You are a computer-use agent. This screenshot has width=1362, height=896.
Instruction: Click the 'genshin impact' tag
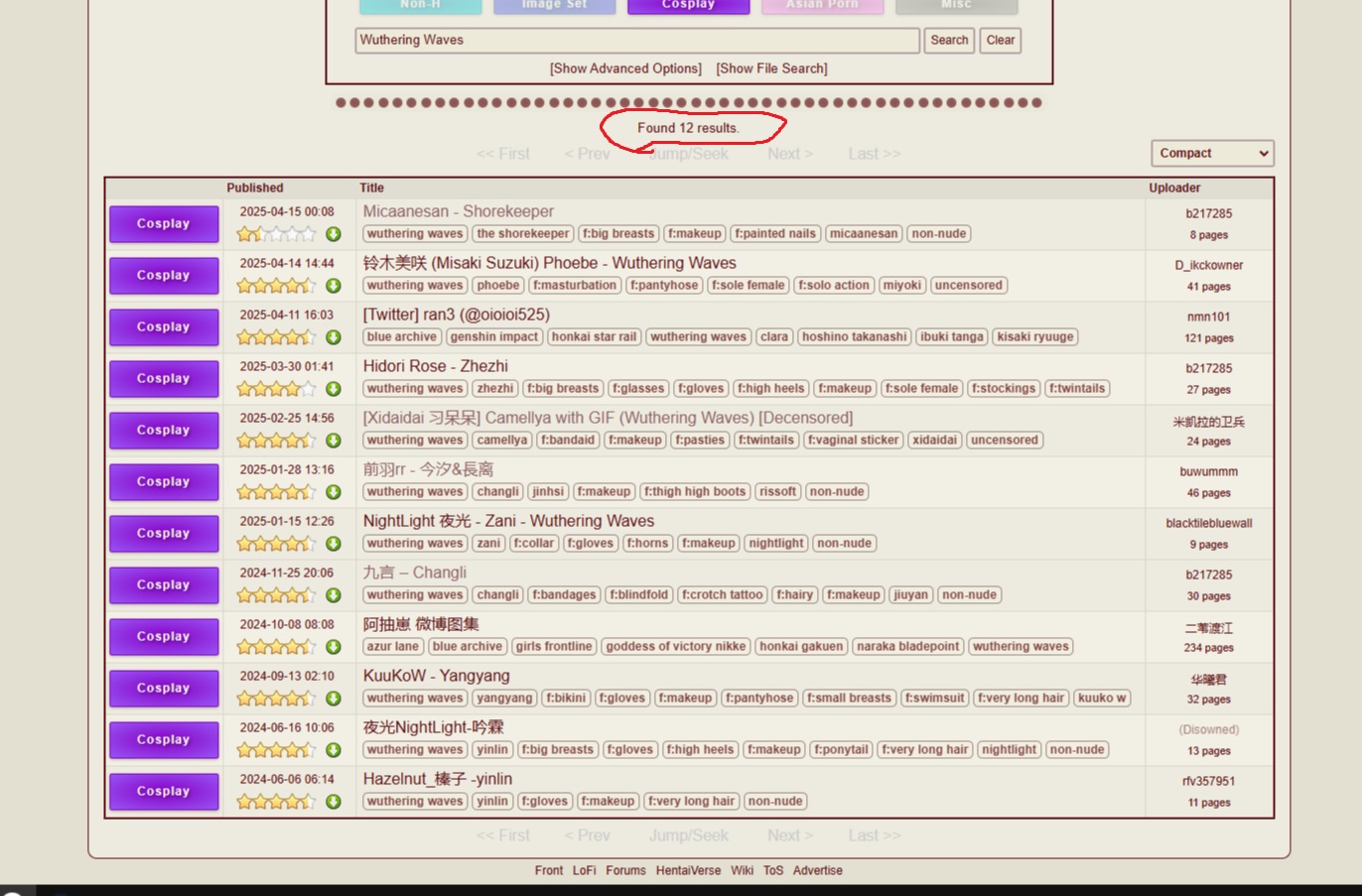click(x=494, y=337)
